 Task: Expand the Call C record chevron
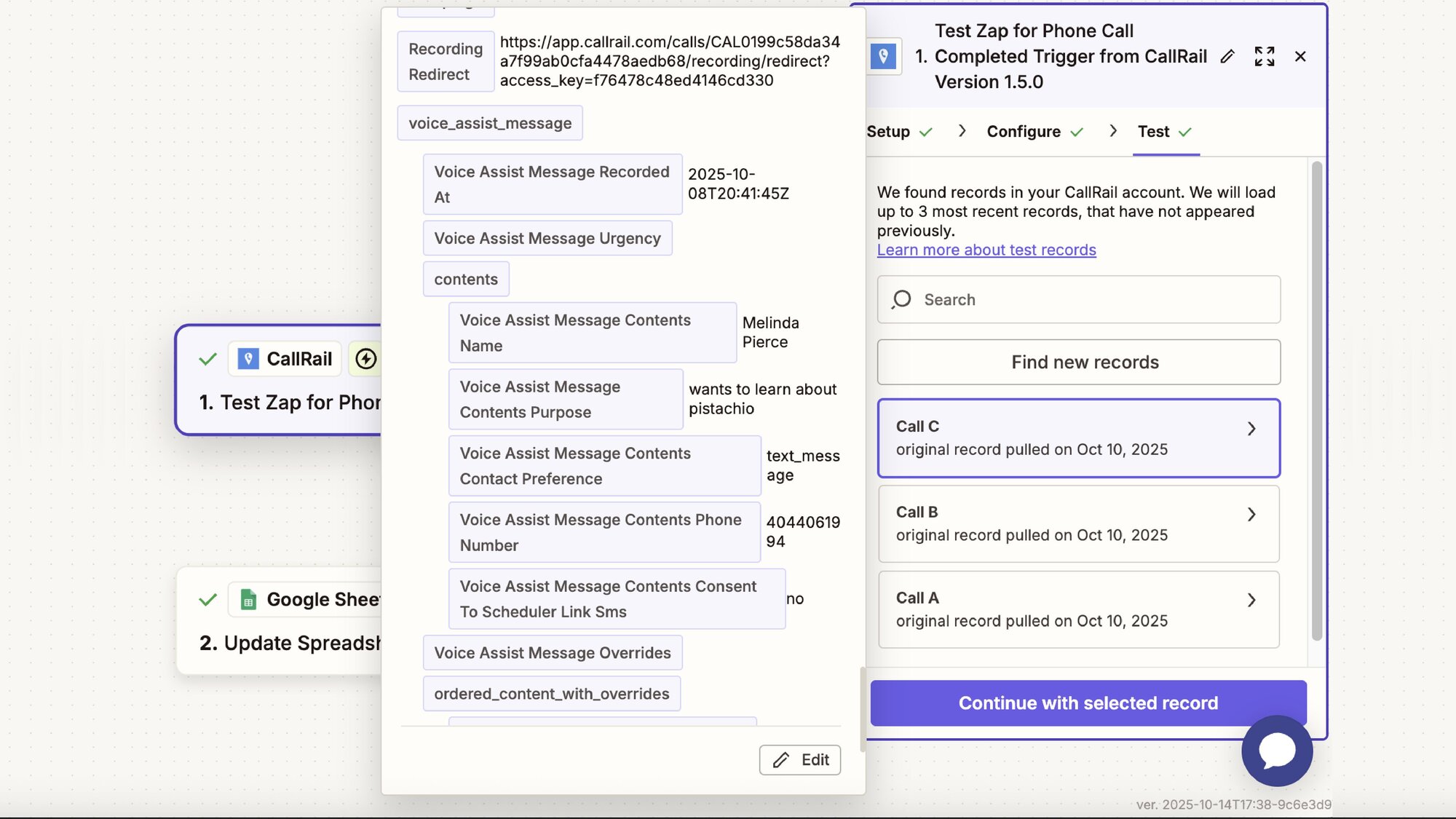pos(1251,429)
